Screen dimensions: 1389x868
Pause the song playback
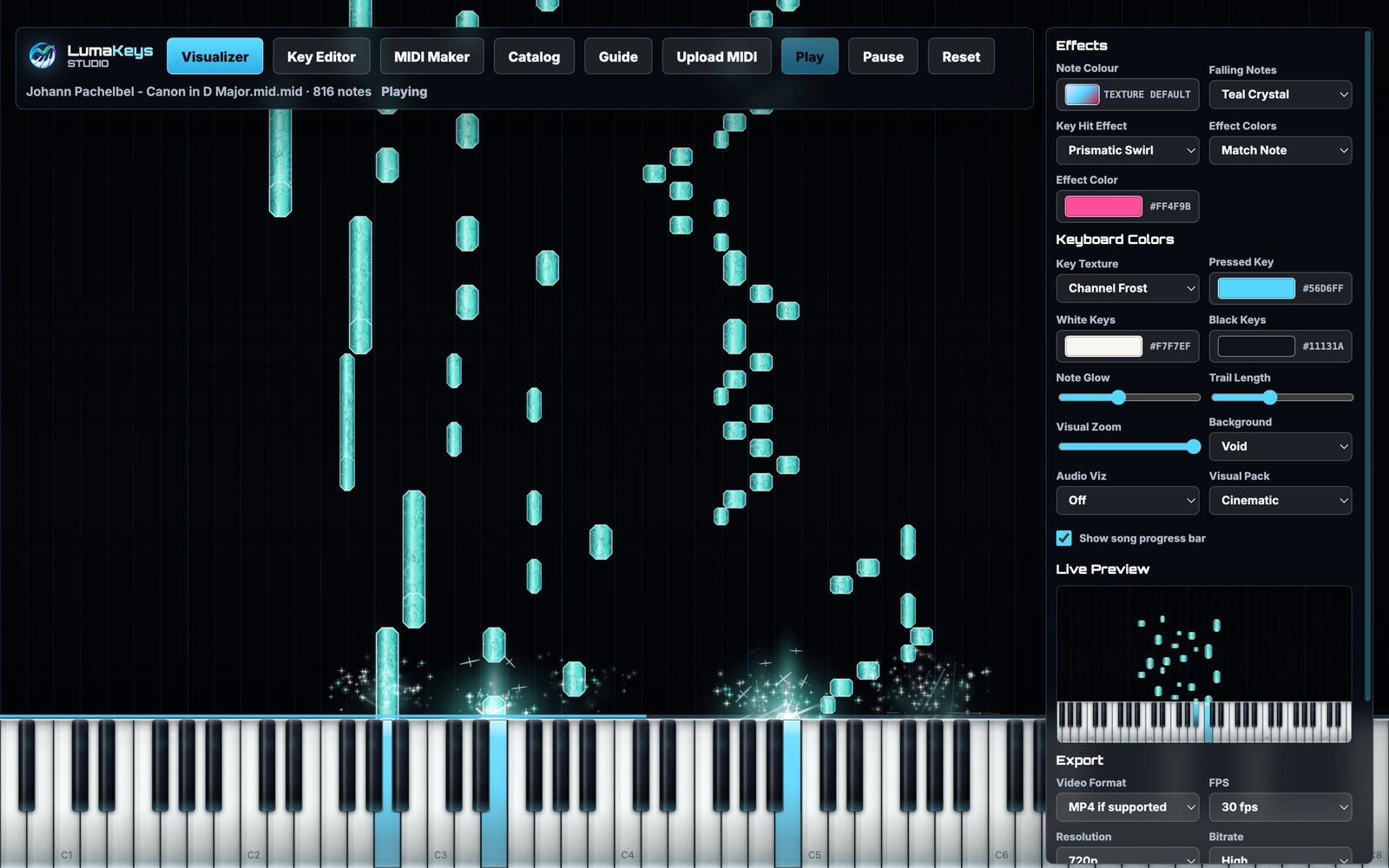click(883, 56)
